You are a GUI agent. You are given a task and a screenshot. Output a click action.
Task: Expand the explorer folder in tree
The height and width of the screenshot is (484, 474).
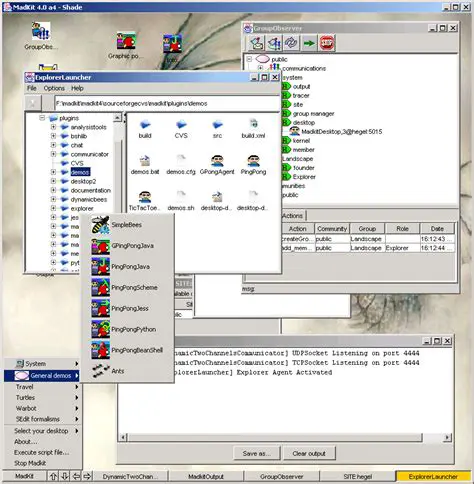(53, 208)
